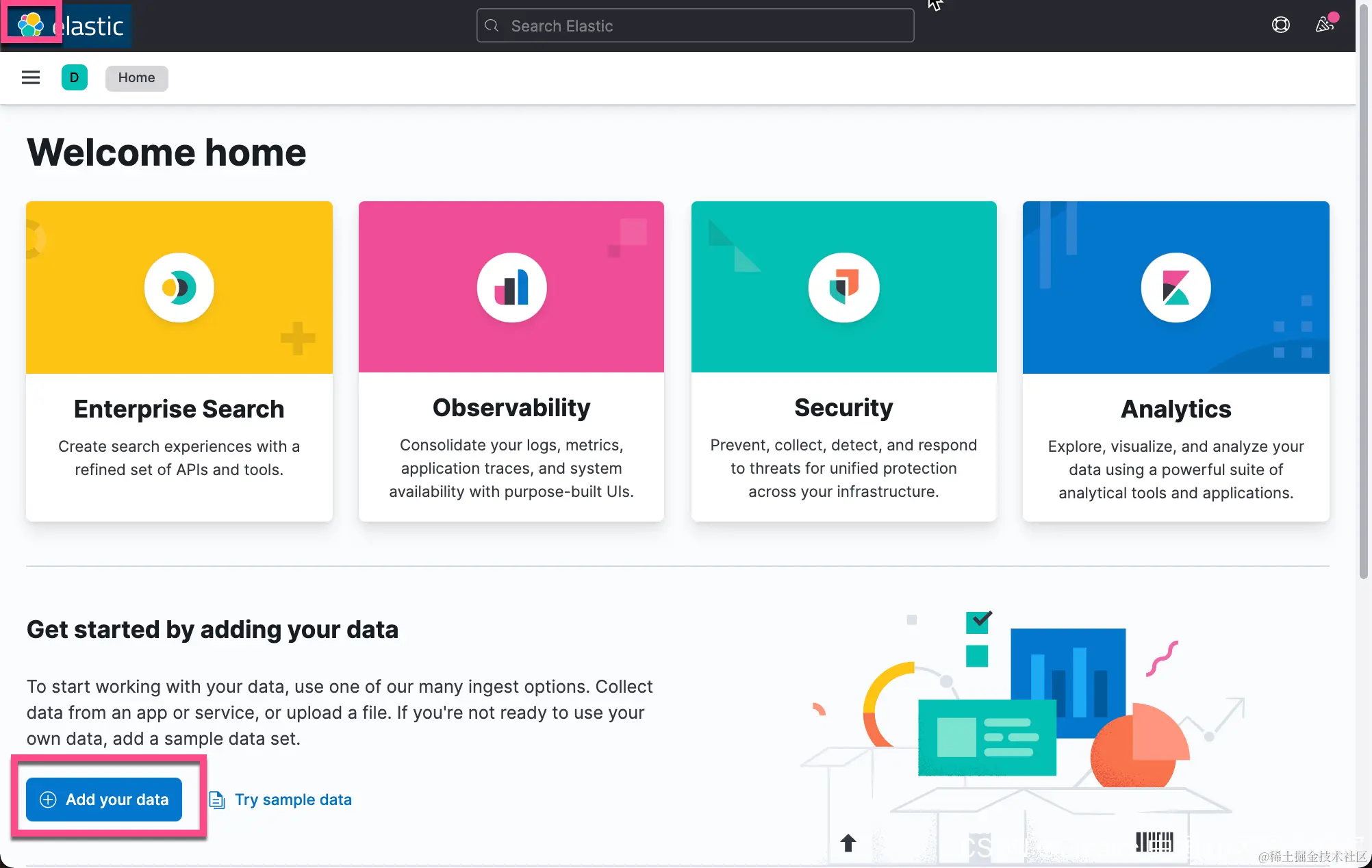Click the document icon beside Try sample data
Image resolution: width=1372 pixels, height=868 pixels.
217,800
